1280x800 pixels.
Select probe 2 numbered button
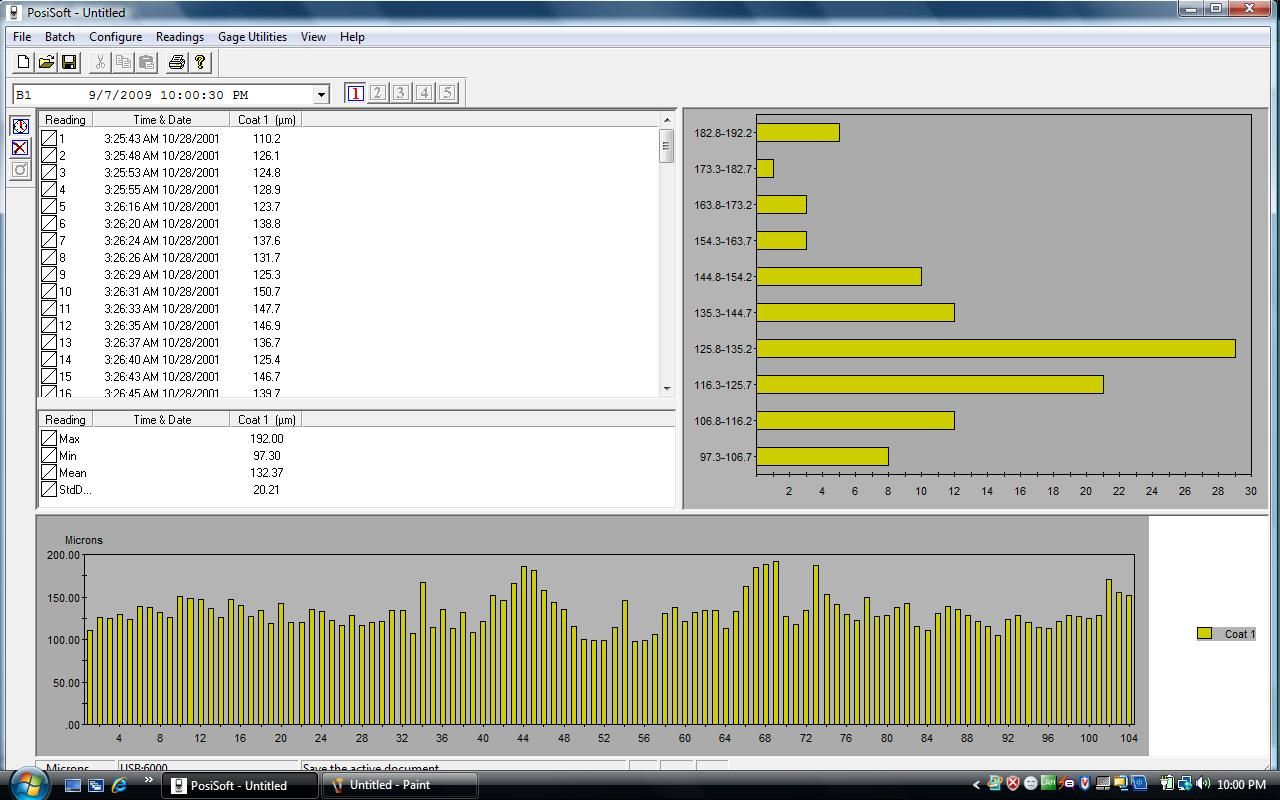tap(378, 93)
